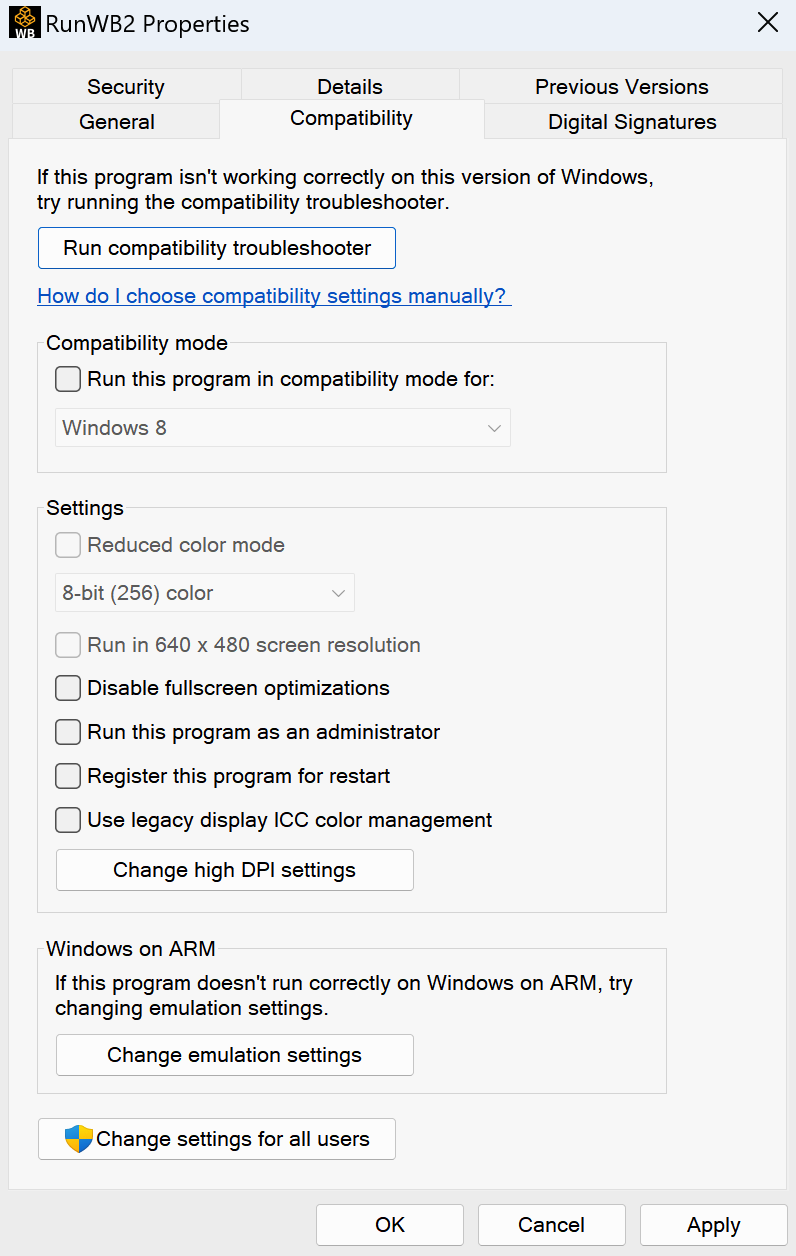
Task: Open the Windows 8 compatibility dropdown
Action: pos(282,427)
